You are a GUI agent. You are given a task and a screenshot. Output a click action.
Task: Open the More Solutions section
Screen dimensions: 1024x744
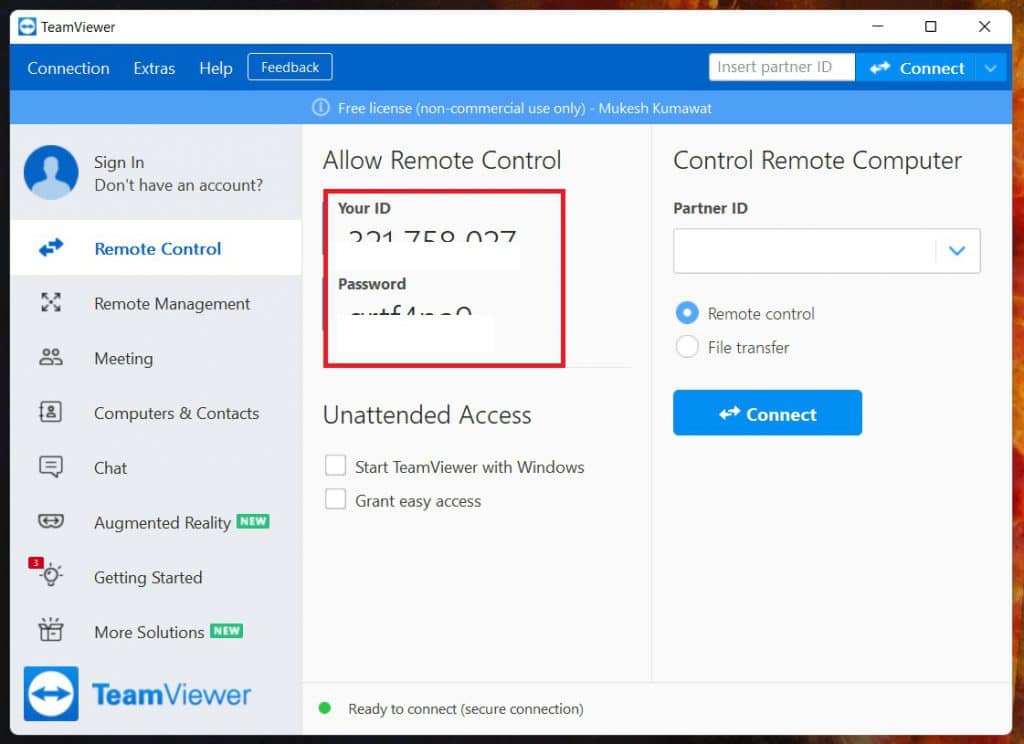click(156, 632)
